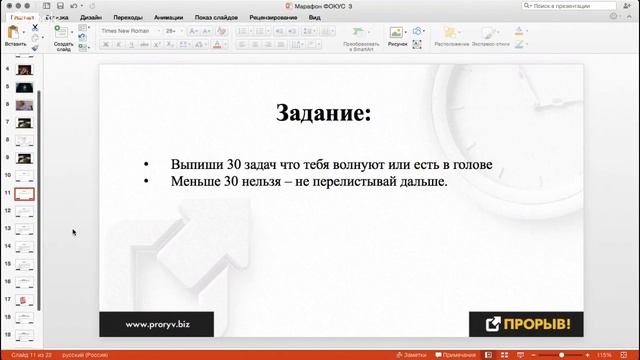Click the Save icon in title bar

(x=60, y=6)
